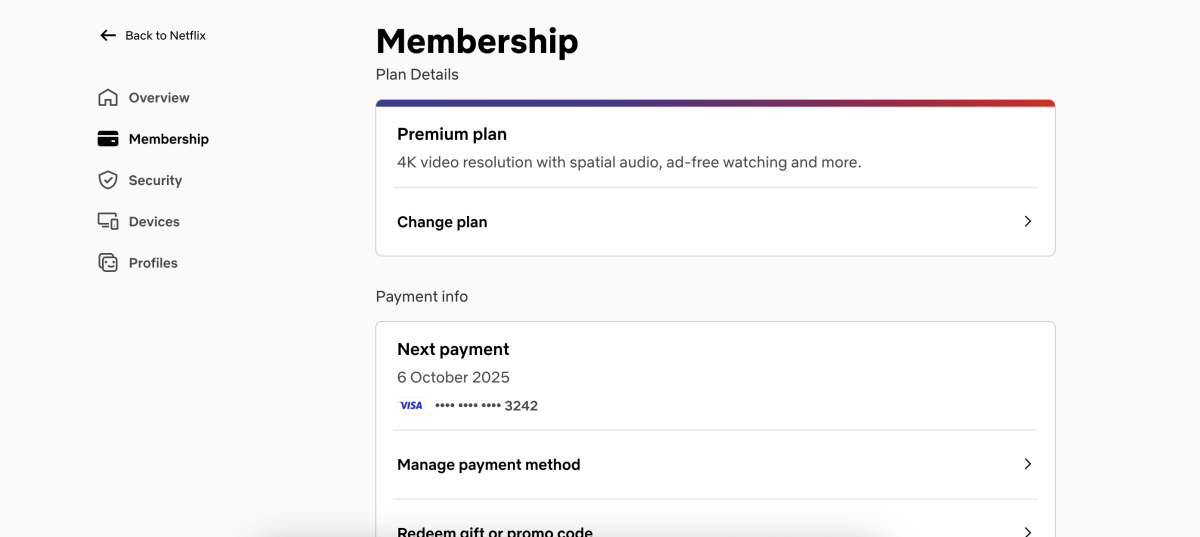Image resolution: width=1200 pixels, height=537 pixels.
Task: Expand Change plan using its chevron
Action: 1027,222
